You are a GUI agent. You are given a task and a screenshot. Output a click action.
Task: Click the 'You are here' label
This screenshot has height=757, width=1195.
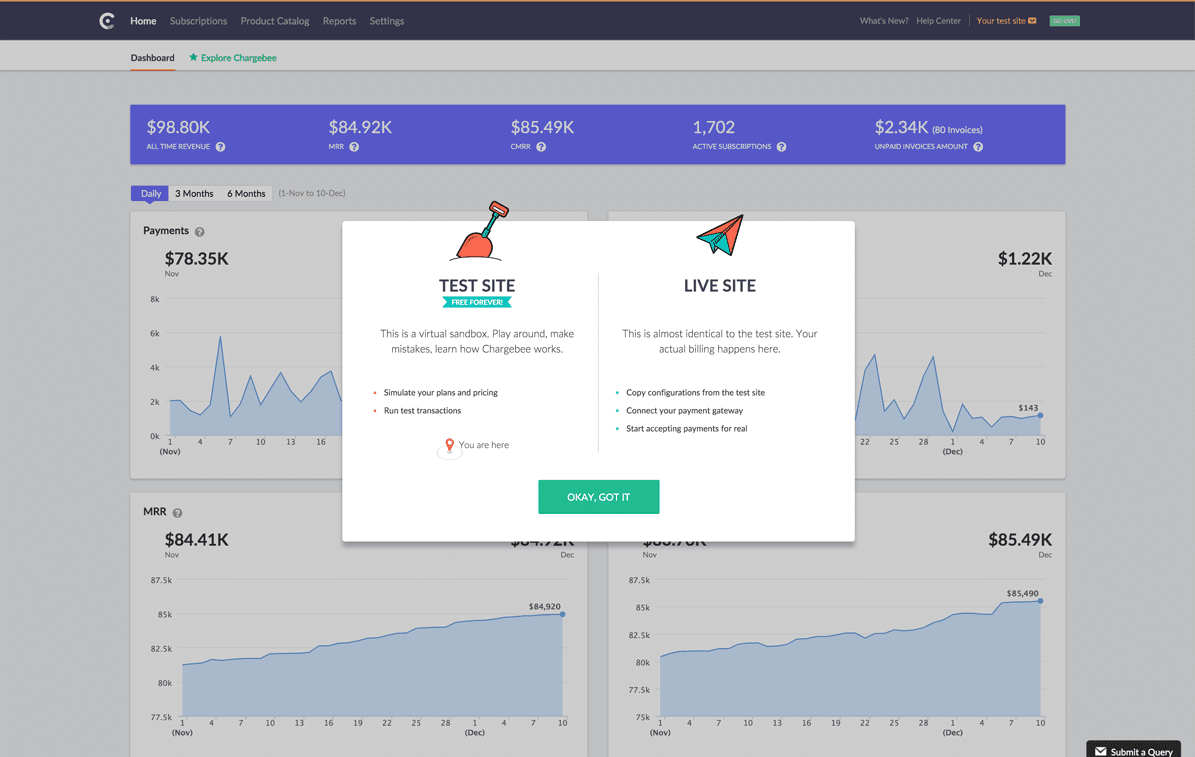pyautogui.click(x=484, y=445)
